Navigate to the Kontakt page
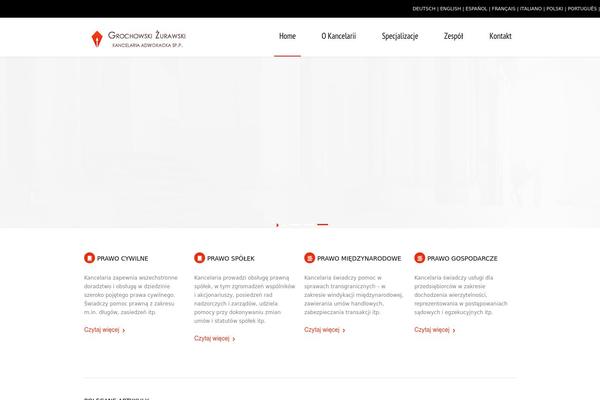 (500, 36)
